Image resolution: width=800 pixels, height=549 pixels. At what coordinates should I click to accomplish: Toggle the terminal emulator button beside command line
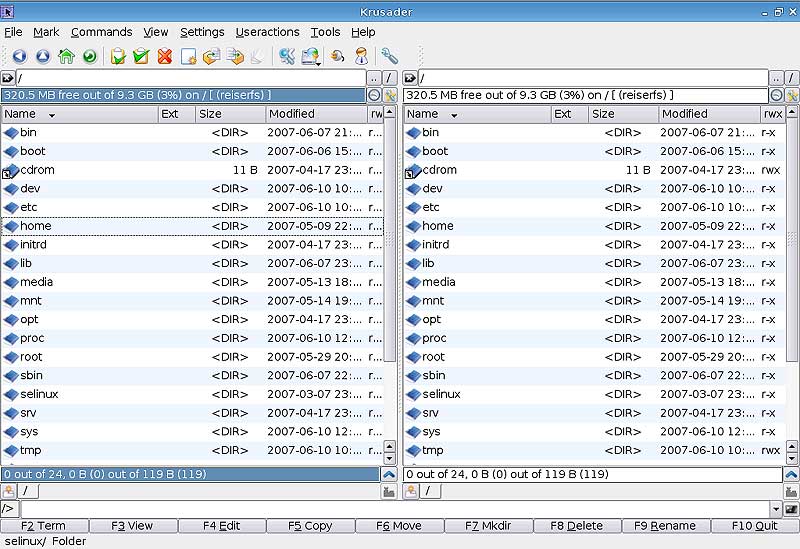point(791,509)
